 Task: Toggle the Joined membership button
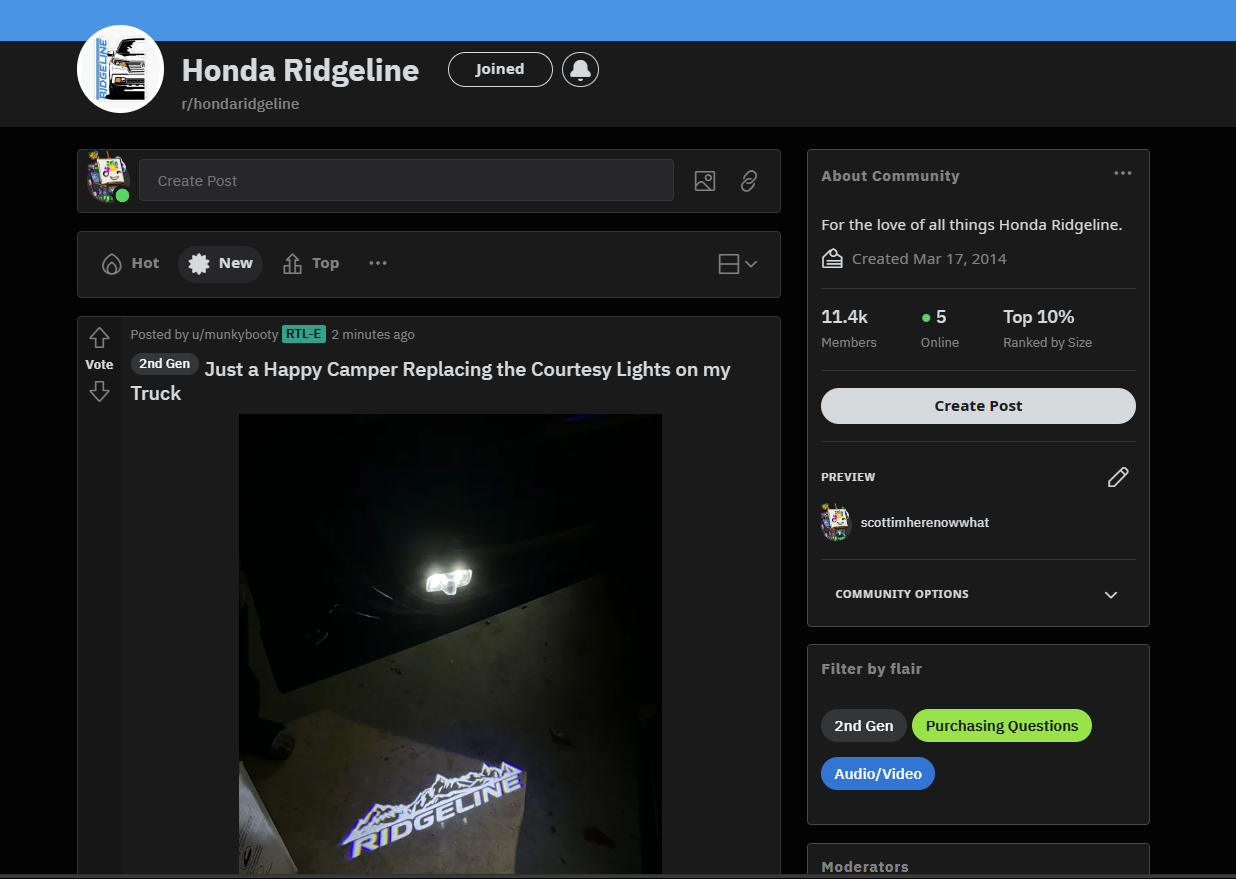pos(500,69)
